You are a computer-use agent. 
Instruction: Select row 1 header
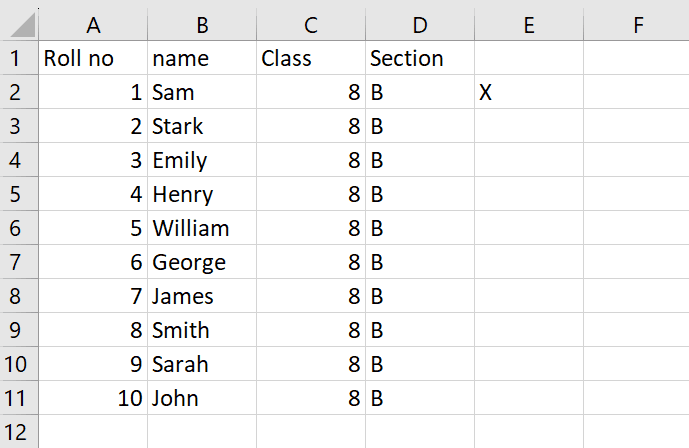pyautogui.click(x=19, y=58)
